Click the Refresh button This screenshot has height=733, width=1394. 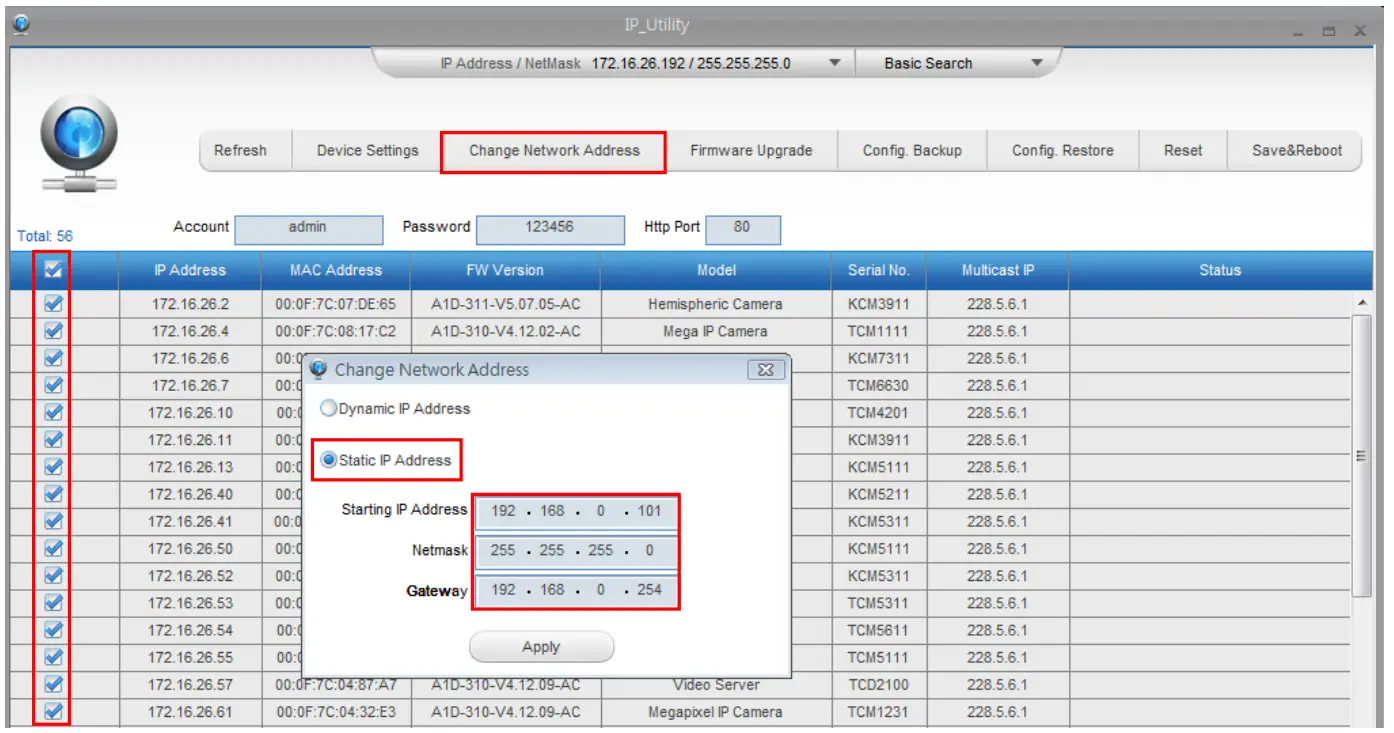click(x=242, y=150)
